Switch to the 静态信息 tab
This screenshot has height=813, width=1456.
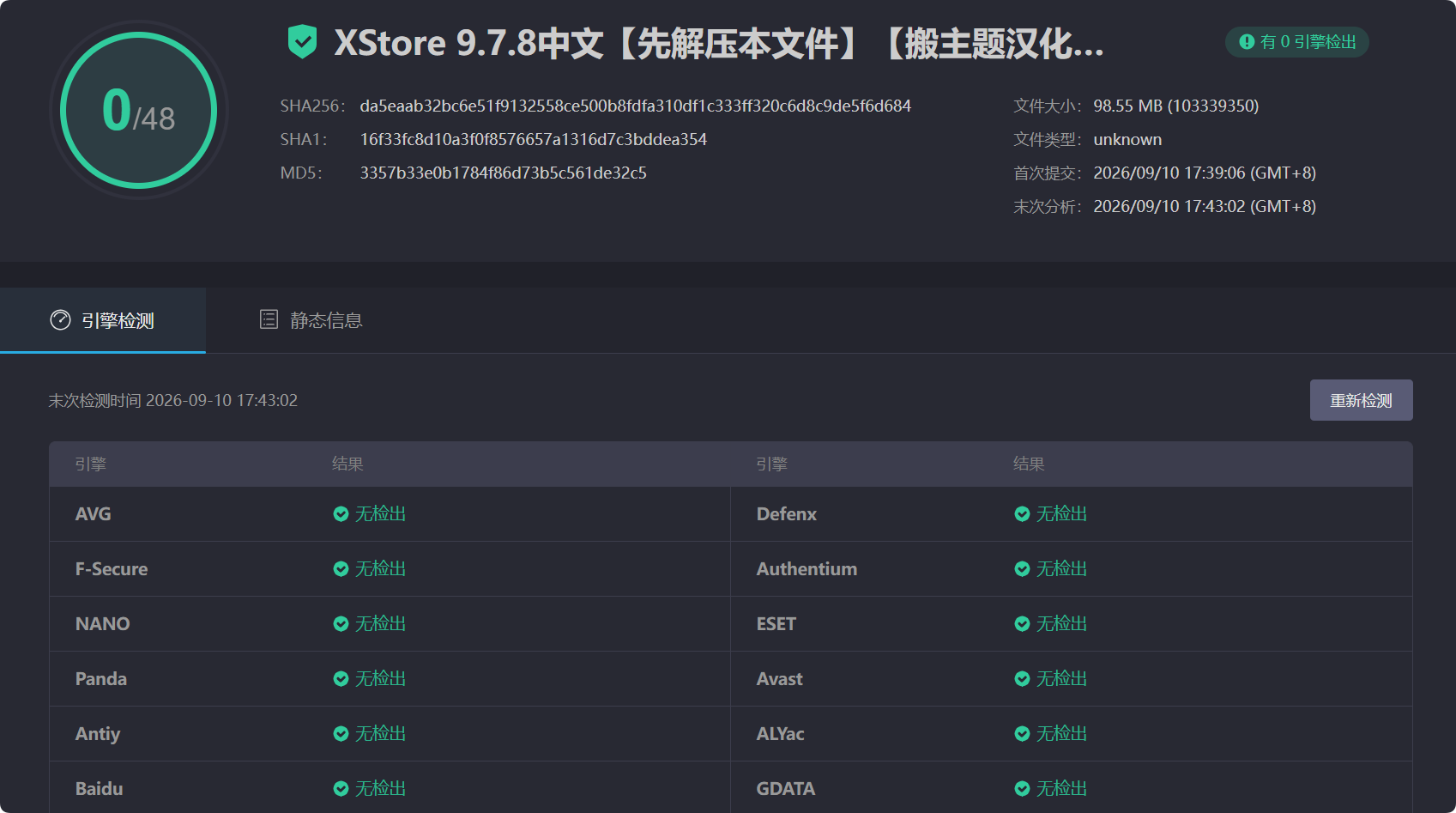point(311,320)
